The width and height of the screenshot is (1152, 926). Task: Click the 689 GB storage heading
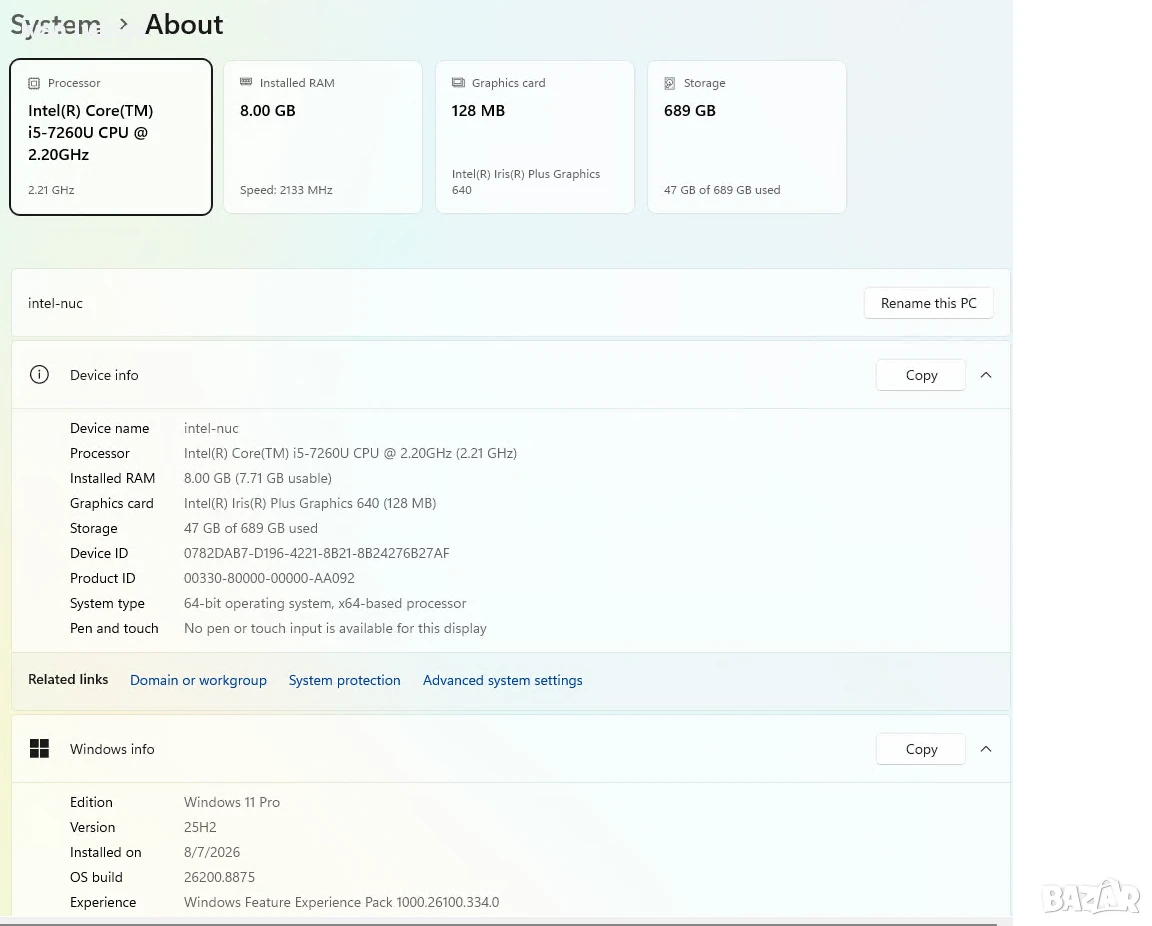pos(689,110)
